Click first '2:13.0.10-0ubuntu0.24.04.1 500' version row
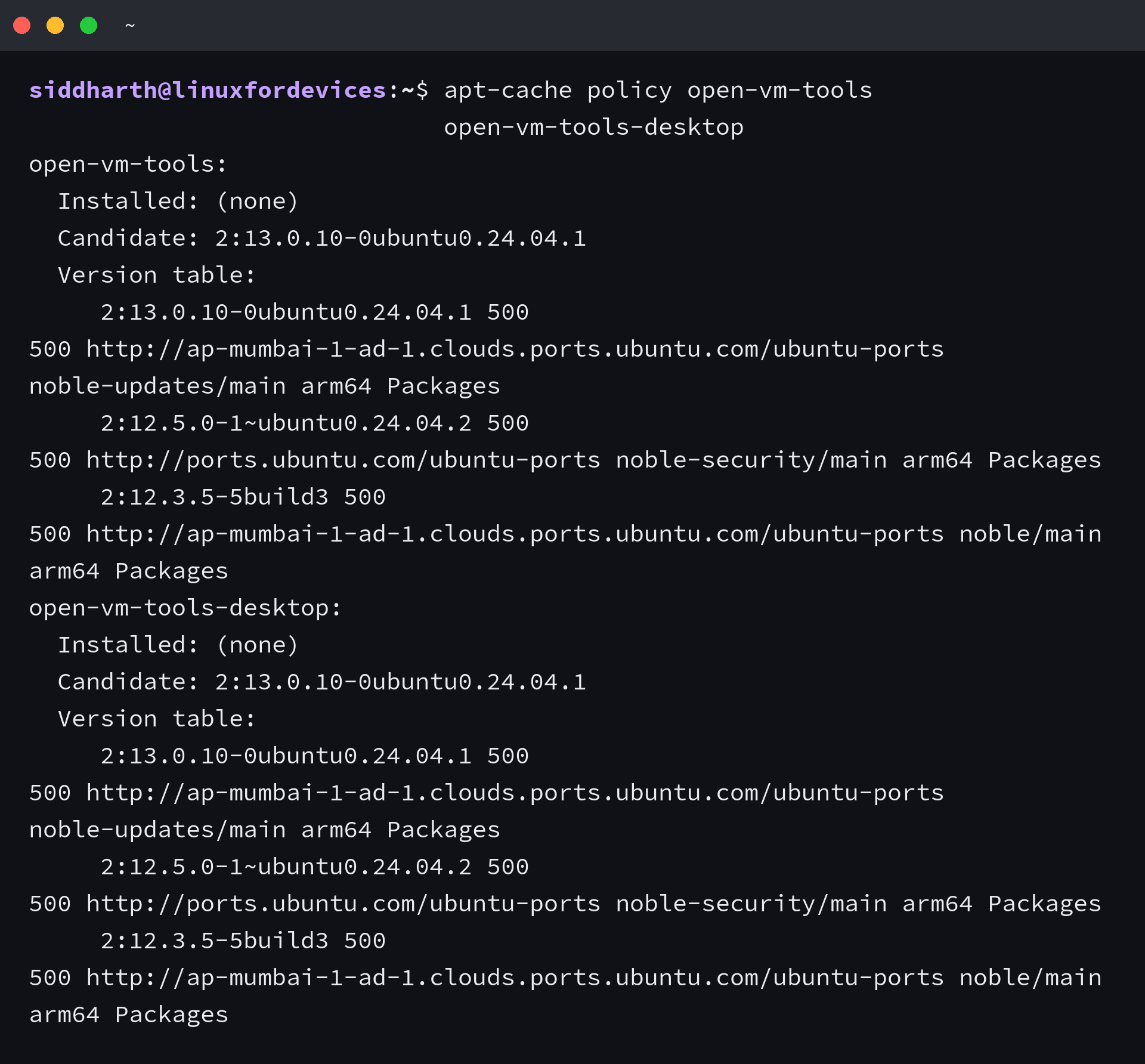Screen dimensions: 1145x1064 tap(315, 313)
